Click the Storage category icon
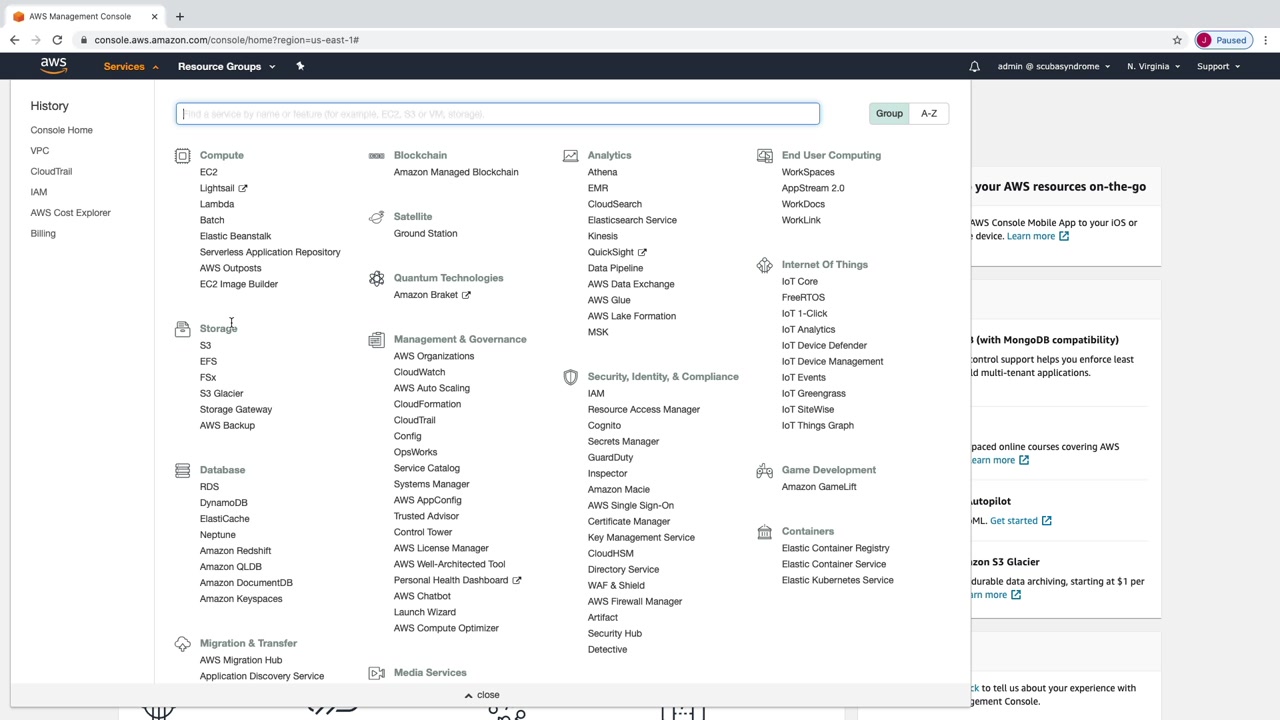Viewport: 1280px width, 720px height. tap(182, 329)
